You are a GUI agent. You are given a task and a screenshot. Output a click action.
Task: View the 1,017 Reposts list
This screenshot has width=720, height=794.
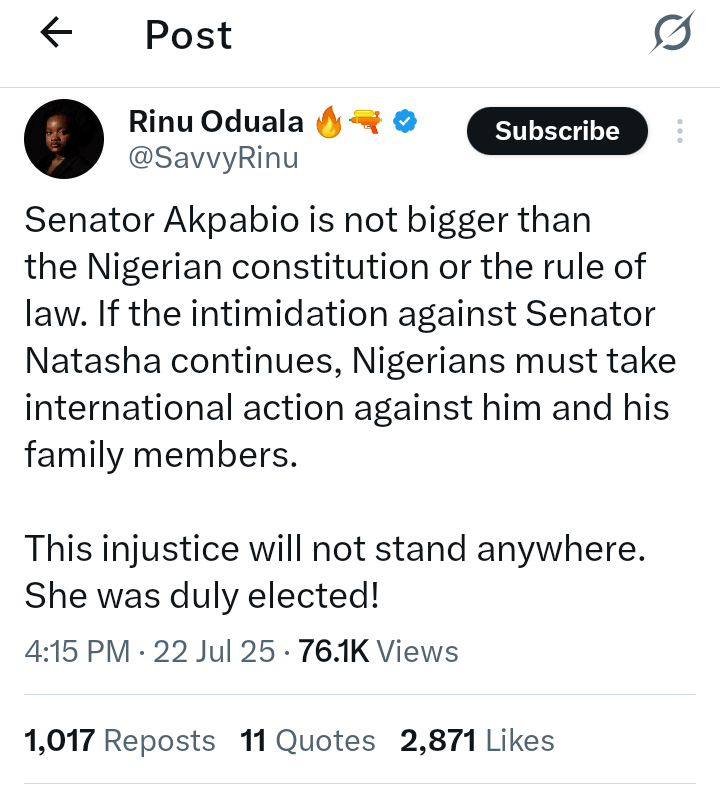coord(119,741)
